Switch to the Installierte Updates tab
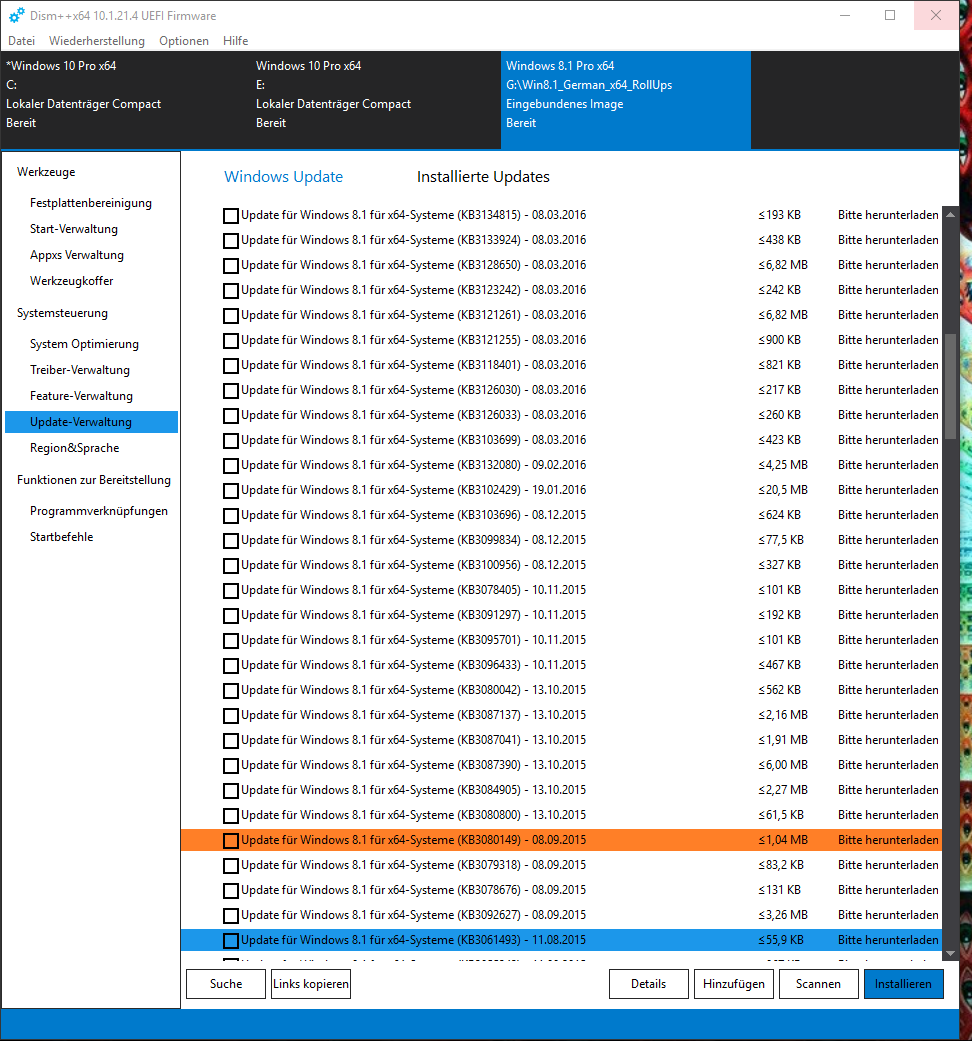Viewport: 972px width, 1041px height. coord(483,177)
